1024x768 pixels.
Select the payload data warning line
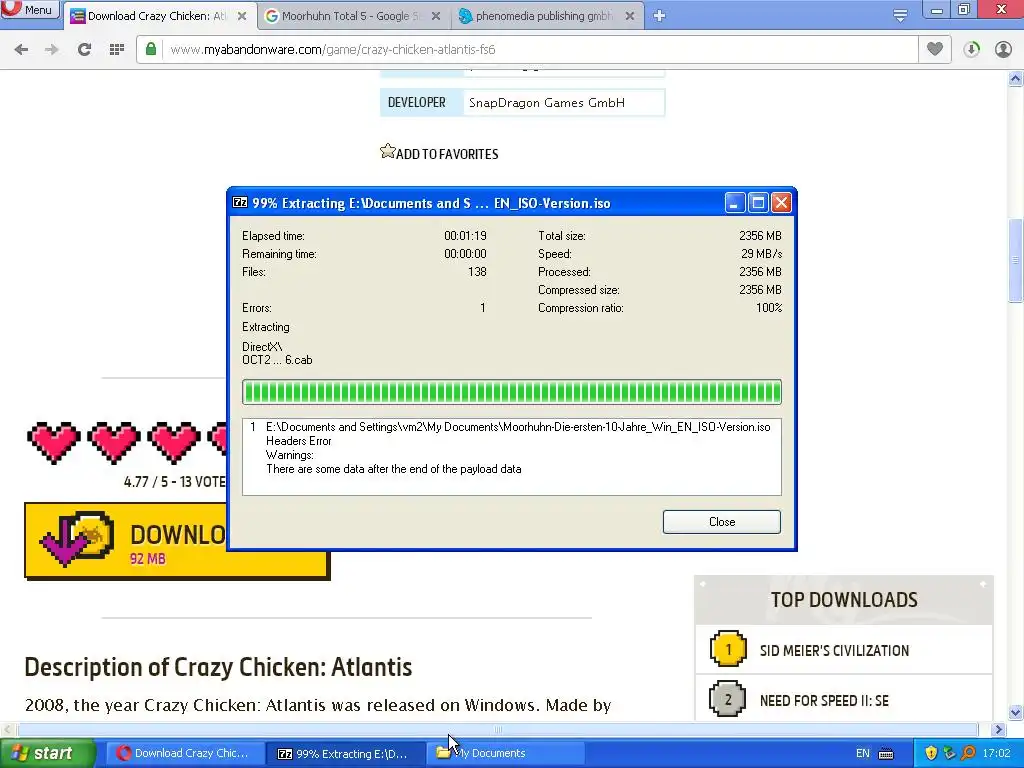pyautogui.click(x=394, y=469)
